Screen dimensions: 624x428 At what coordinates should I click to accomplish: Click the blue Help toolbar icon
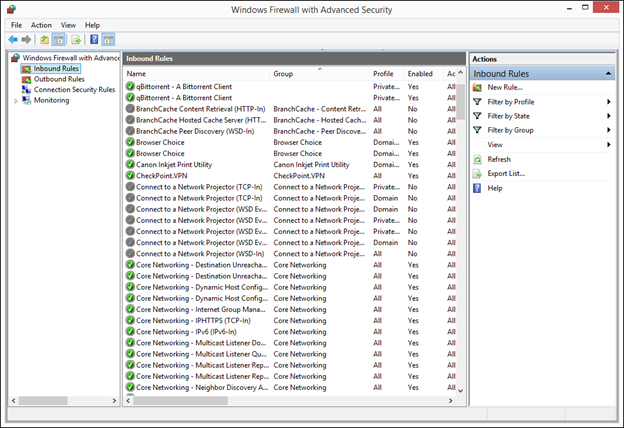(x=94, y=39)
